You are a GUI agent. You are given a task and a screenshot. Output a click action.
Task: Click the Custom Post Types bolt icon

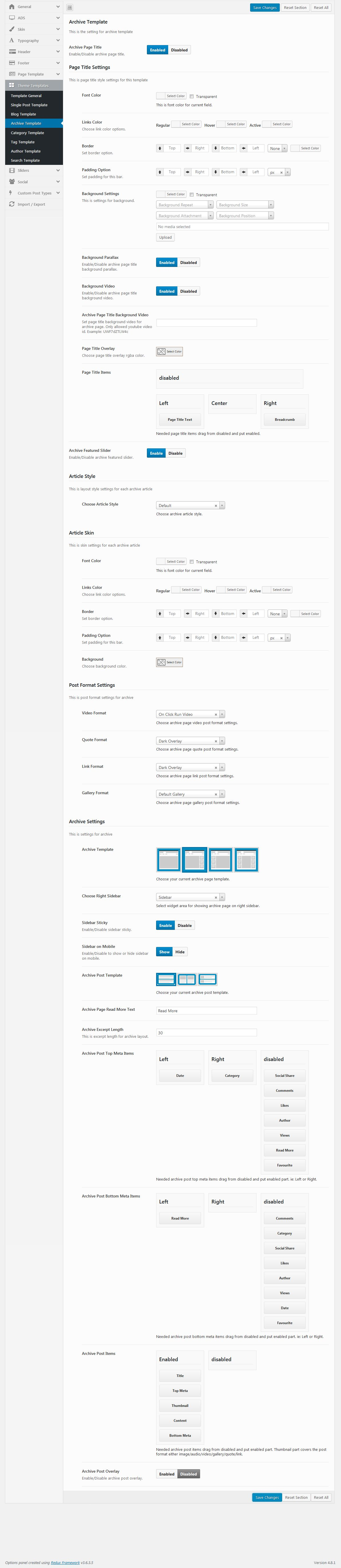(11, 193)
